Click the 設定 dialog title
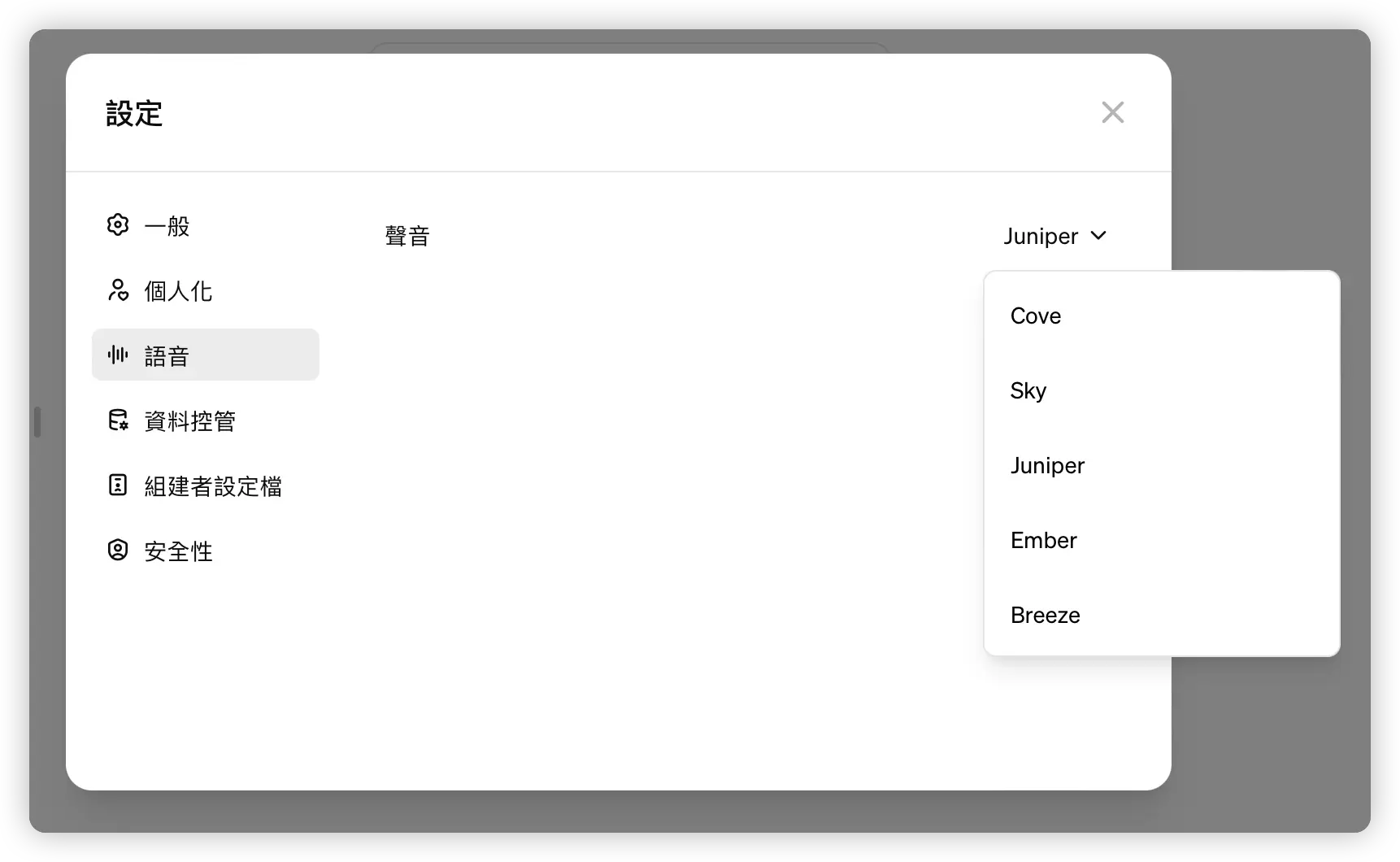The image size is (1400, 862). point(134,113)
